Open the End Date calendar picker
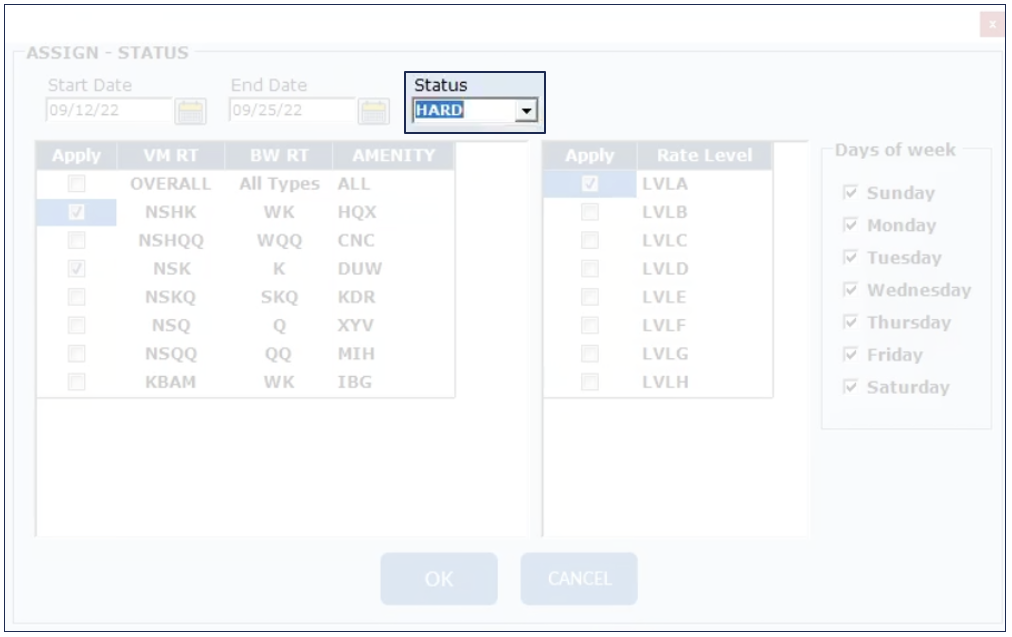Viewport: 1012px width, 637px height. [x=374, y=111]
